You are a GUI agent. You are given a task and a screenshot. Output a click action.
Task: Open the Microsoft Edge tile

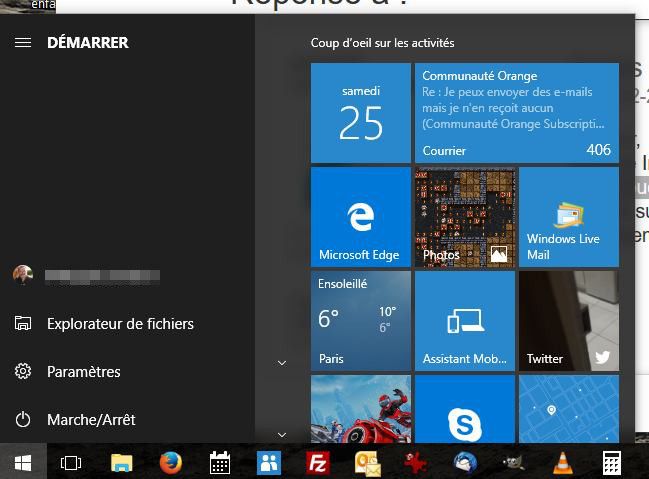pyautogui.click(x=360, y=217)
